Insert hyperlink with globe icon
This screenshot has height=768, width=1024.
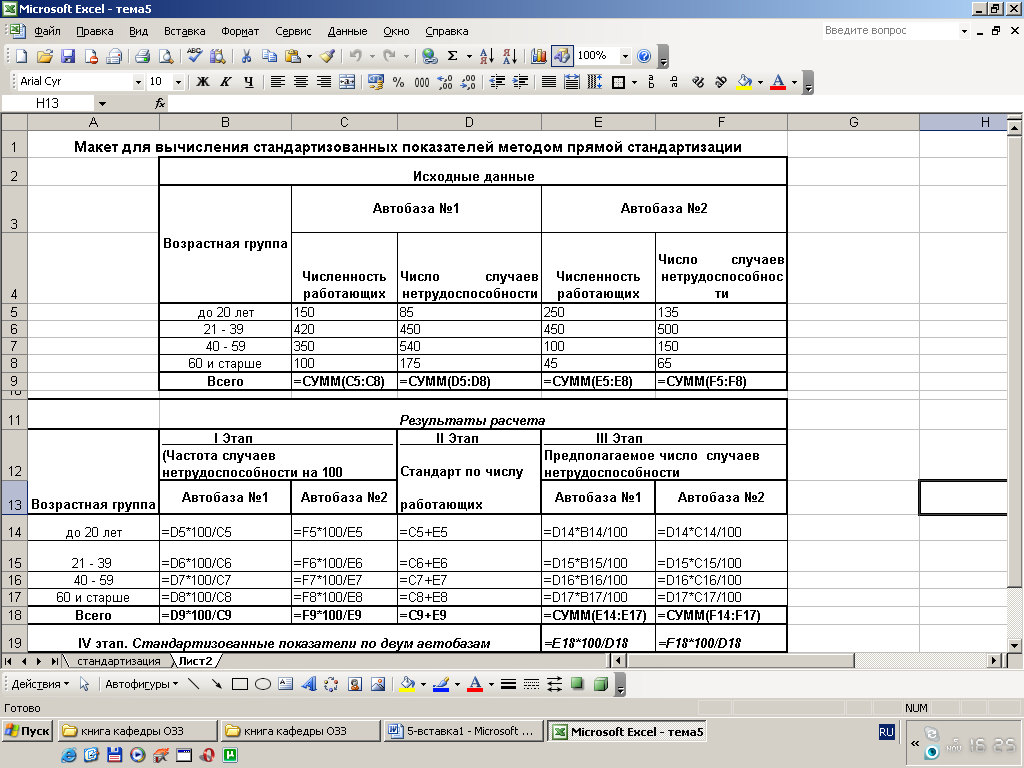(x=429, y=56)
